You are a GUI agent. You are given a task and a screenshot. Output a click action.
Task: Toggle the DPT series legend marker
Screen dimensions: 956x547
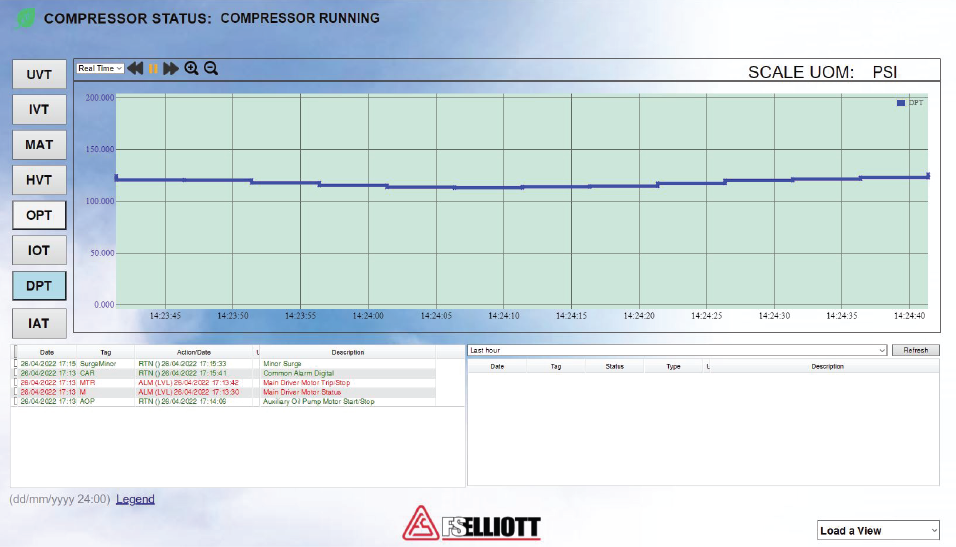(x=901, y=103)
